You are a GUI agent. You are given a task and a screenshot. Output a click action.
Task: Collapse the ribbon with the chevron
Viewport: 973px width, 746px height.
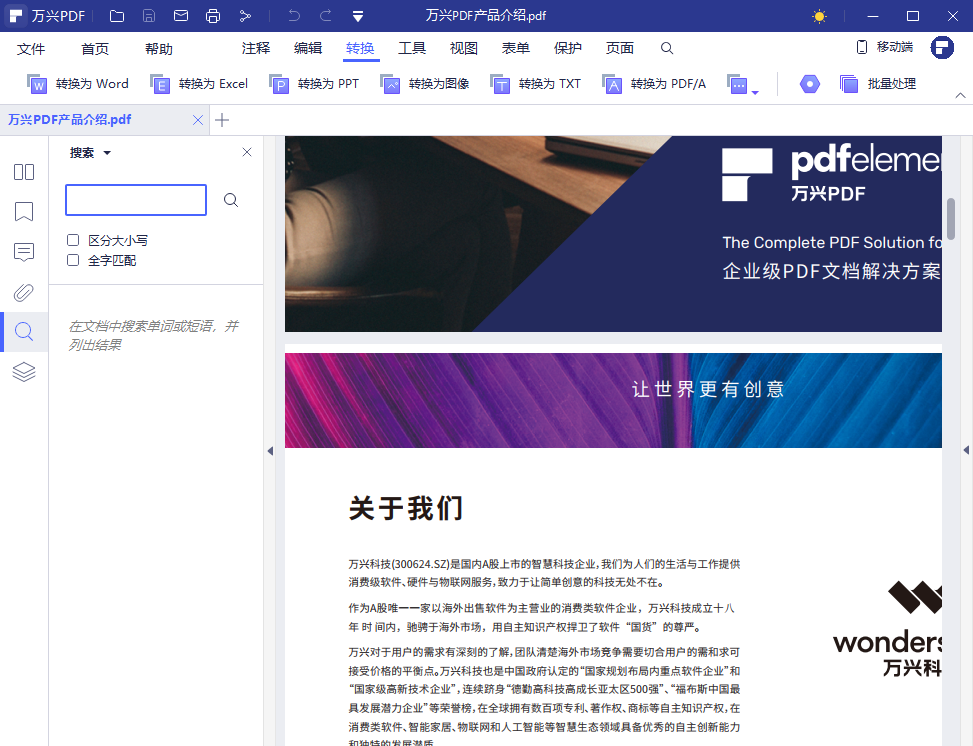pos(958,96)
